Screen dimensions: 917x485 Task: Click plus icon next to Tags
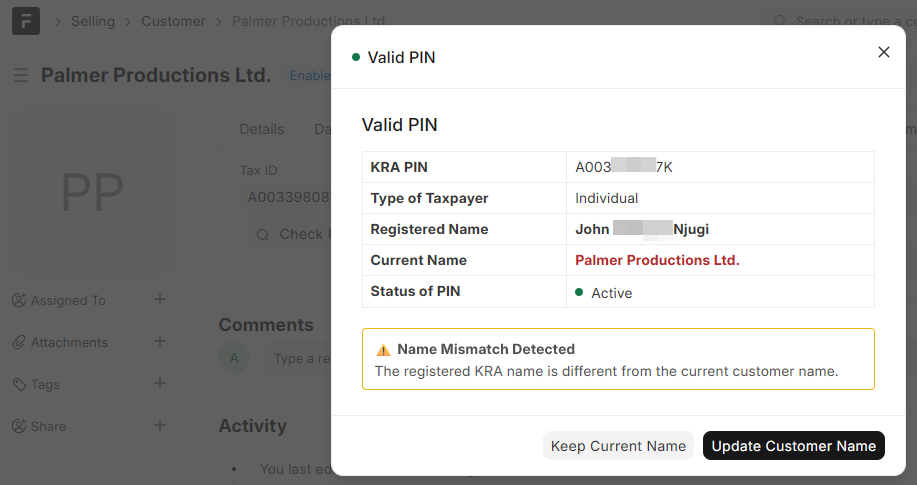[x=160, y=383]
